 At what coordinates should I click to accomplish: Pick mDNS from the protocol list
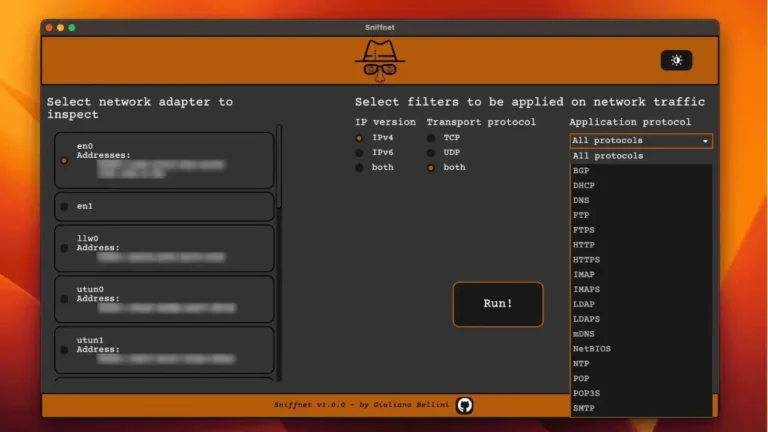[x=641, y=334]
